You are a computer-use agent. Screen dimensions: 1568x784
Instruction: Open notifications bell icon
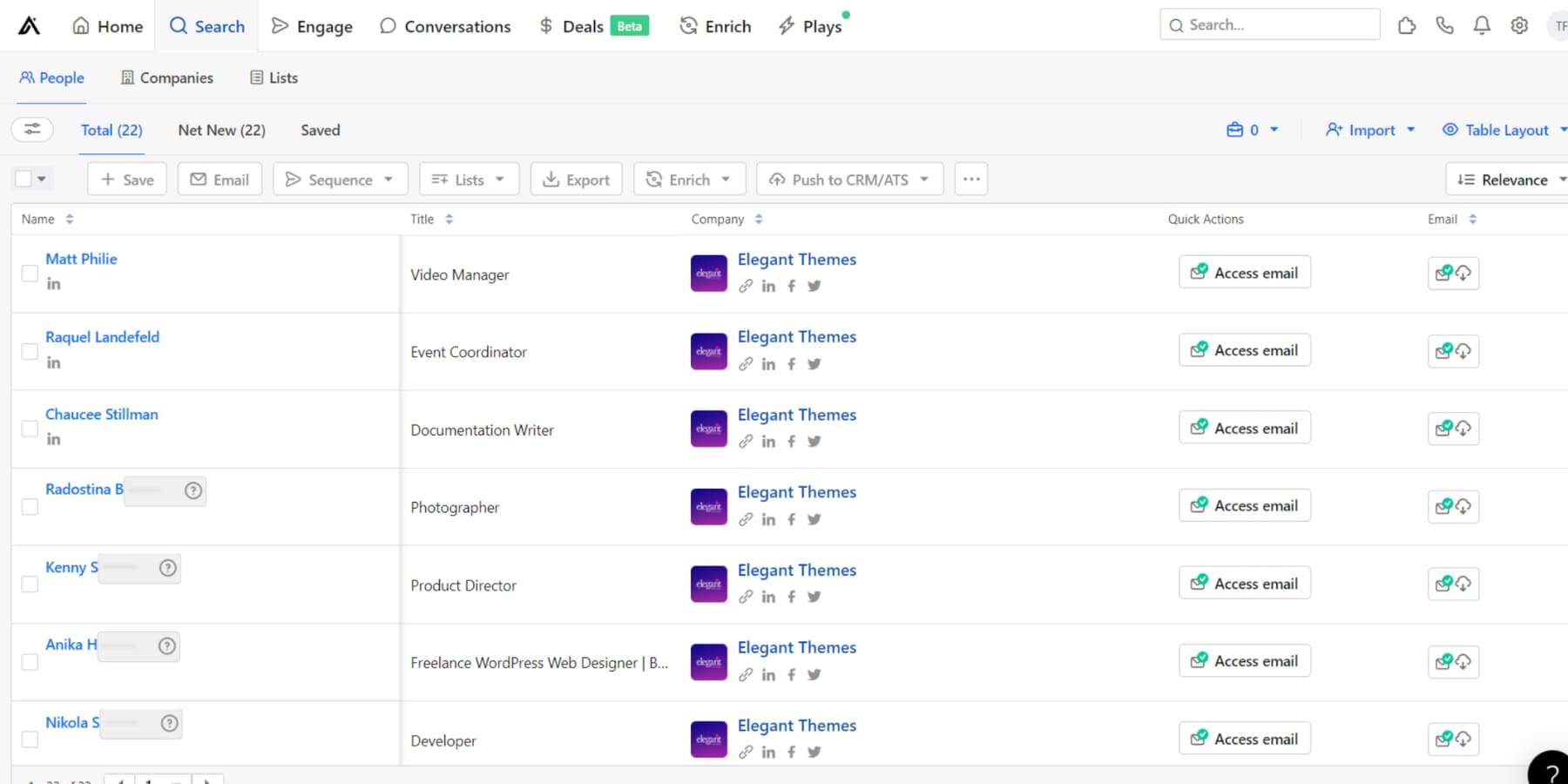click(1482, 25)
